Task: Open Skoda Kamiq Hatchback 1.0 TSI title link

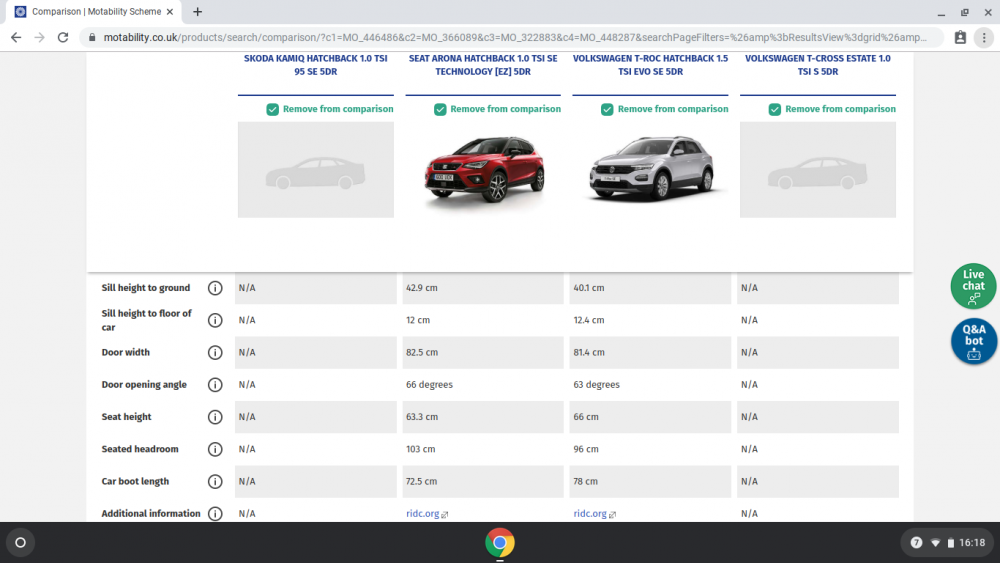Action: click(316, 65)
